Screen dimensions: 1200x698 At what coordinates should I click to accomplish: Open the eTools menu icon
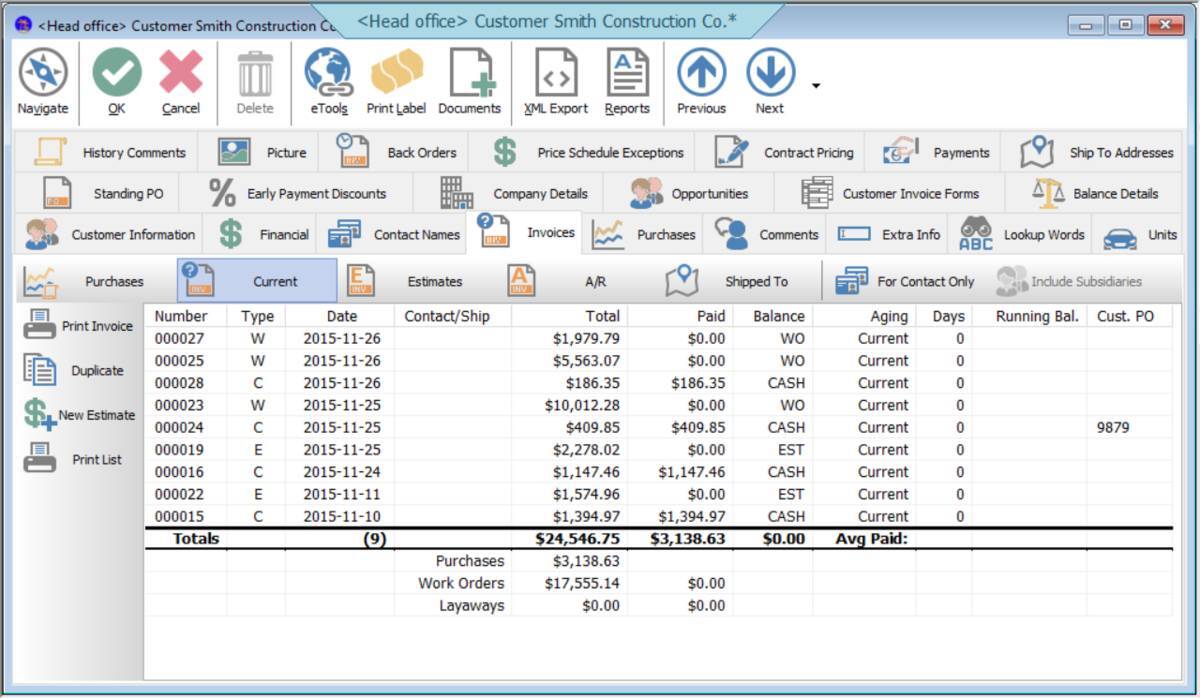328,78
